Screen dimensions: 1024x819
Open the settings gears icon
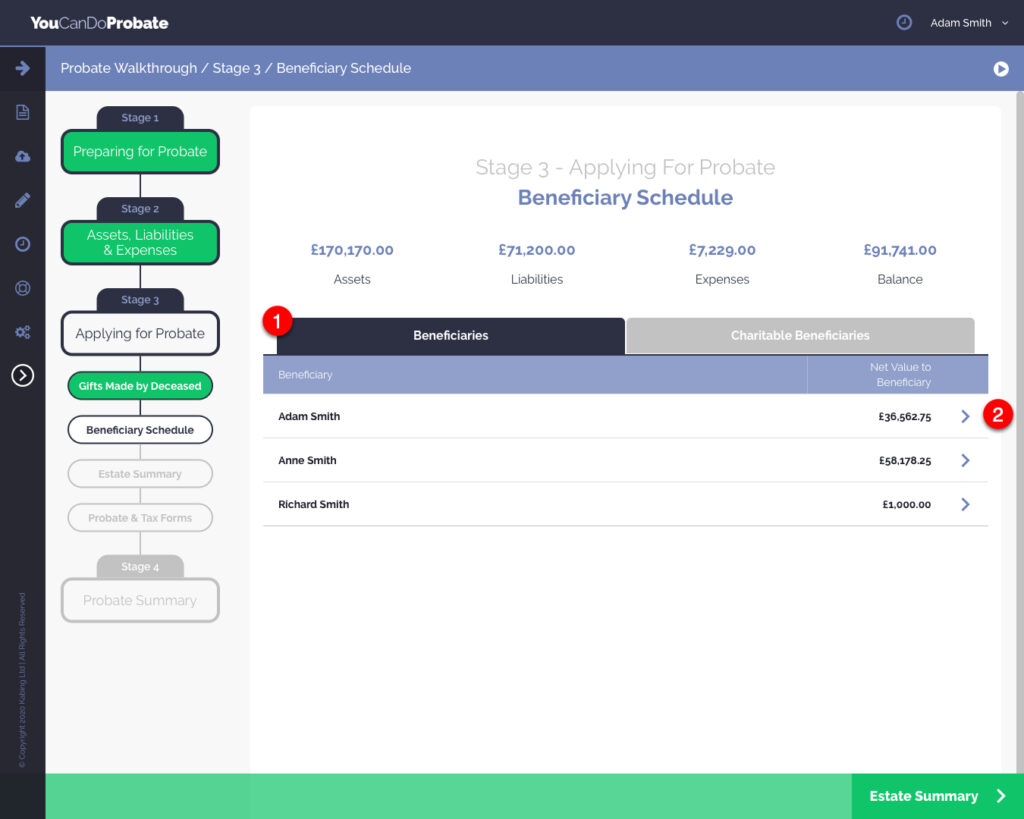(22, 332)
